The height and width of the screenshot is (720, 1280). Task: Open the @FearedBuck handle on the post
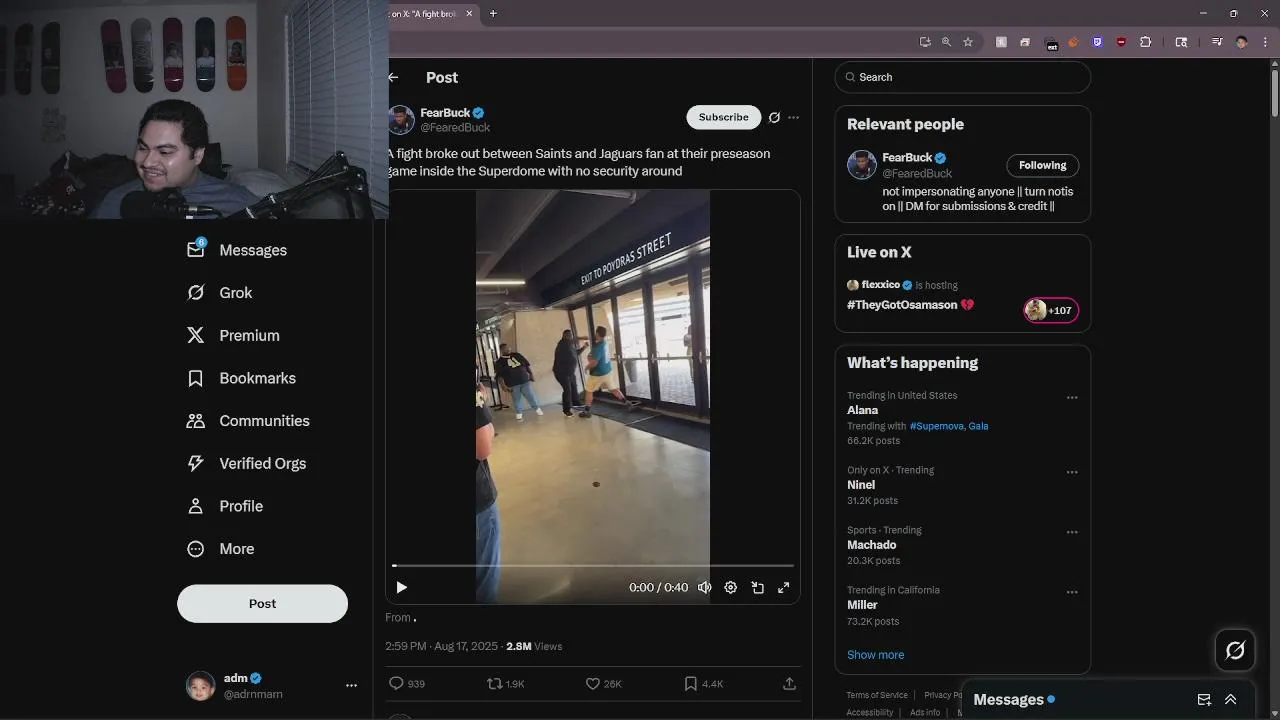pos(455,128)
